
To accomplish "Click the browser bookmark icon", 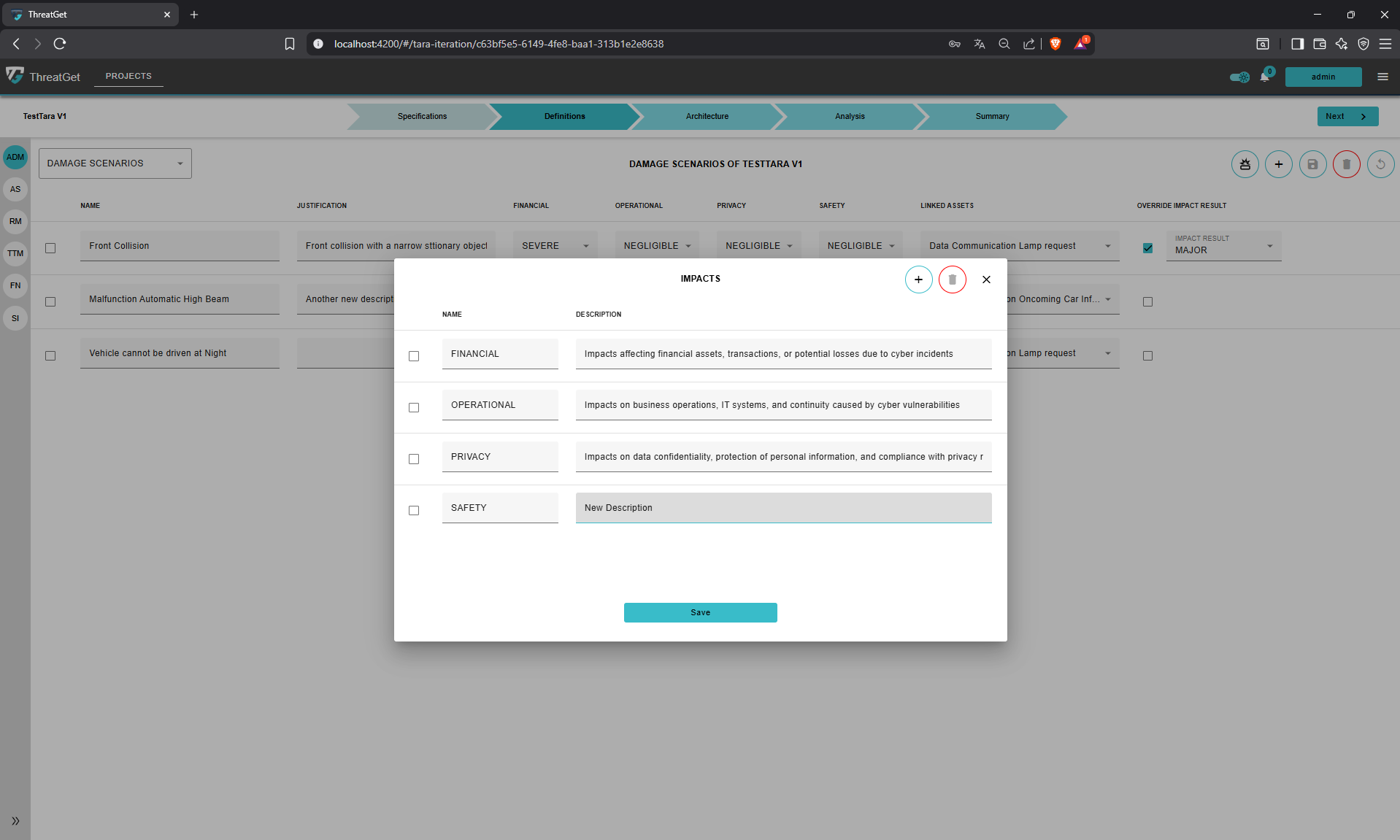I will [x=290, y=44].
